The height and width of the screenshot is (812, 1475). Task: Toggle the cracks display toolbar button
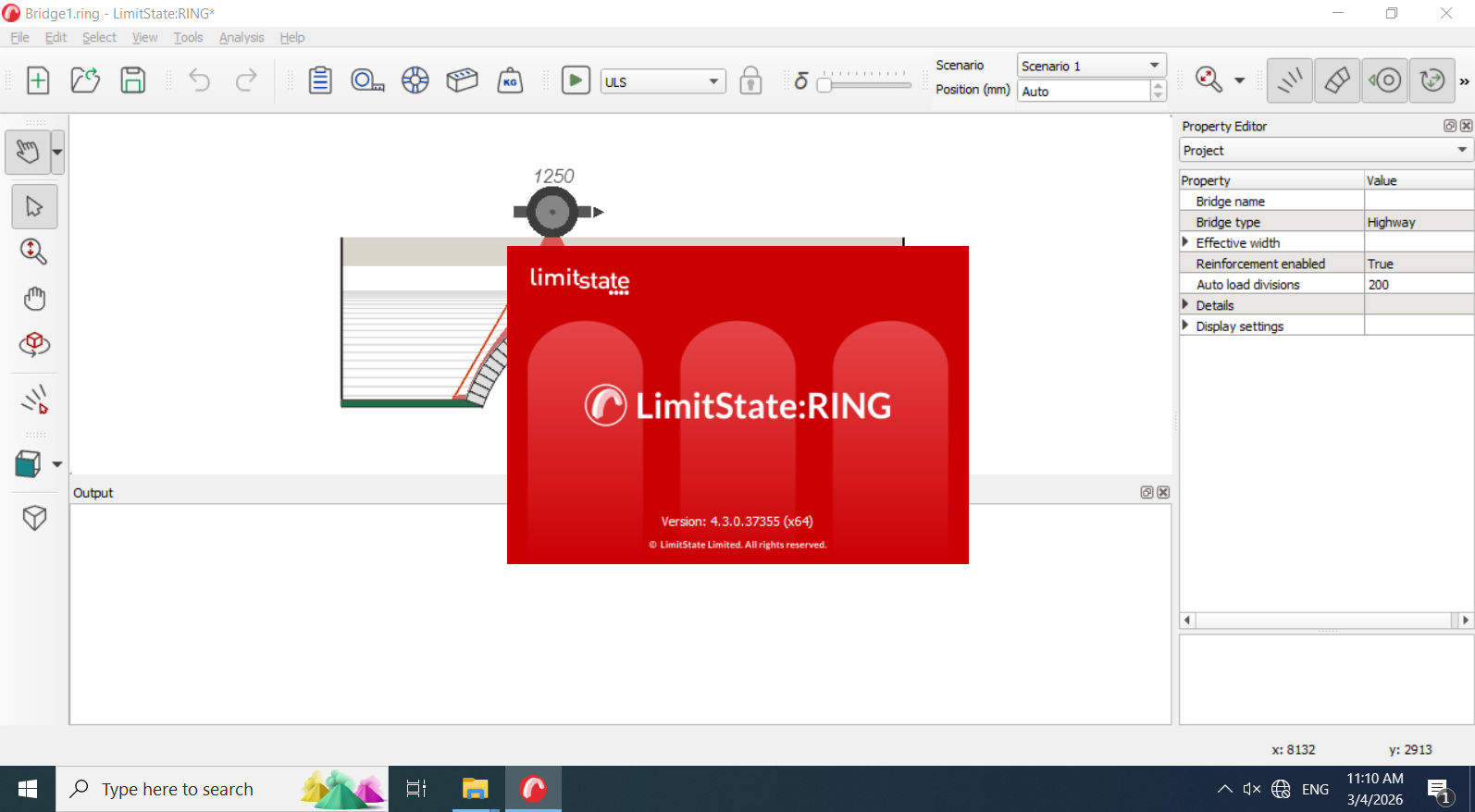tap(1290, 80)
